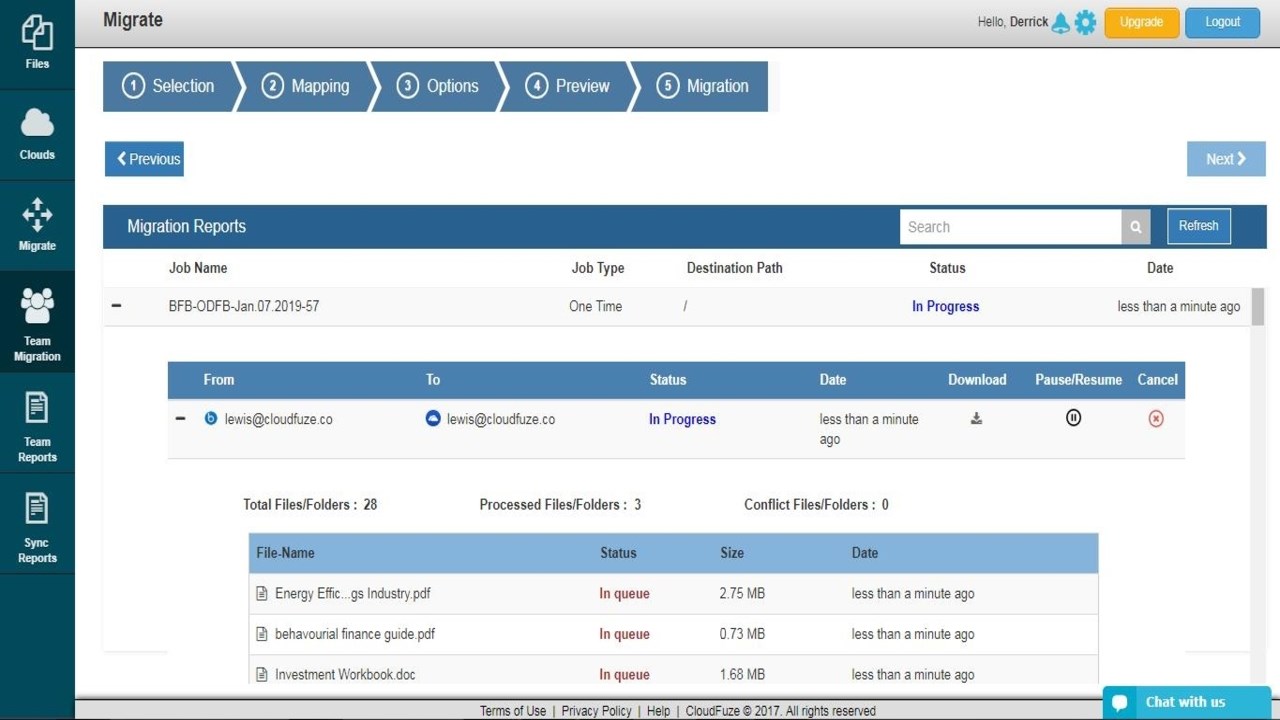This screenshot has width=1280, height=720.
Task: Click the job Date column header
Action: point(1160,268)
